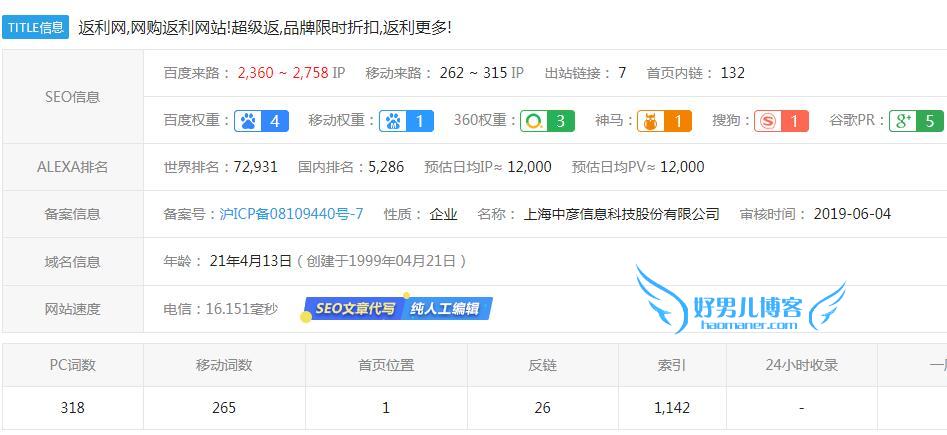Click the 移动词数 column header
The width and height of the screenshot is (947, 435).
pyautogui.click(x=224, y=365)
